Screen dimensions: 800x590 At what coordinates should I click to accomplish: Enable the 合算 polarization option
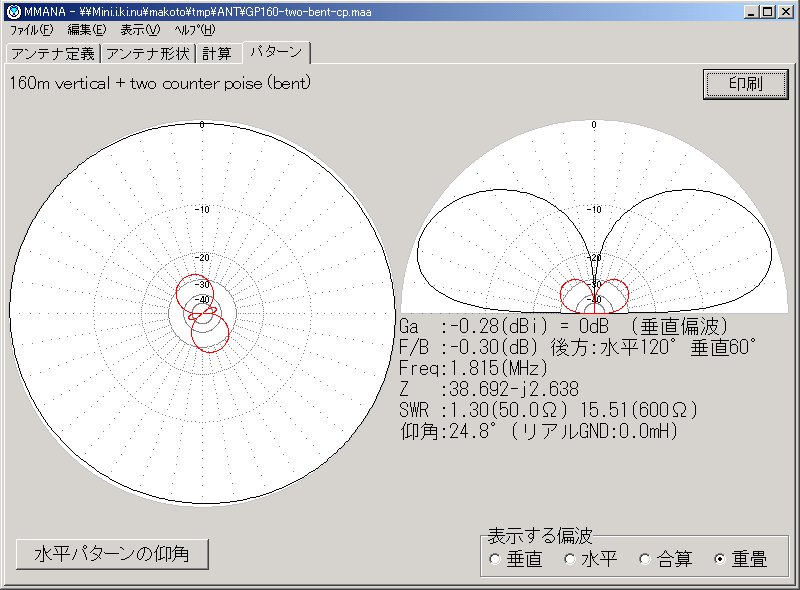pyautogui.click(x=645, y=560)
